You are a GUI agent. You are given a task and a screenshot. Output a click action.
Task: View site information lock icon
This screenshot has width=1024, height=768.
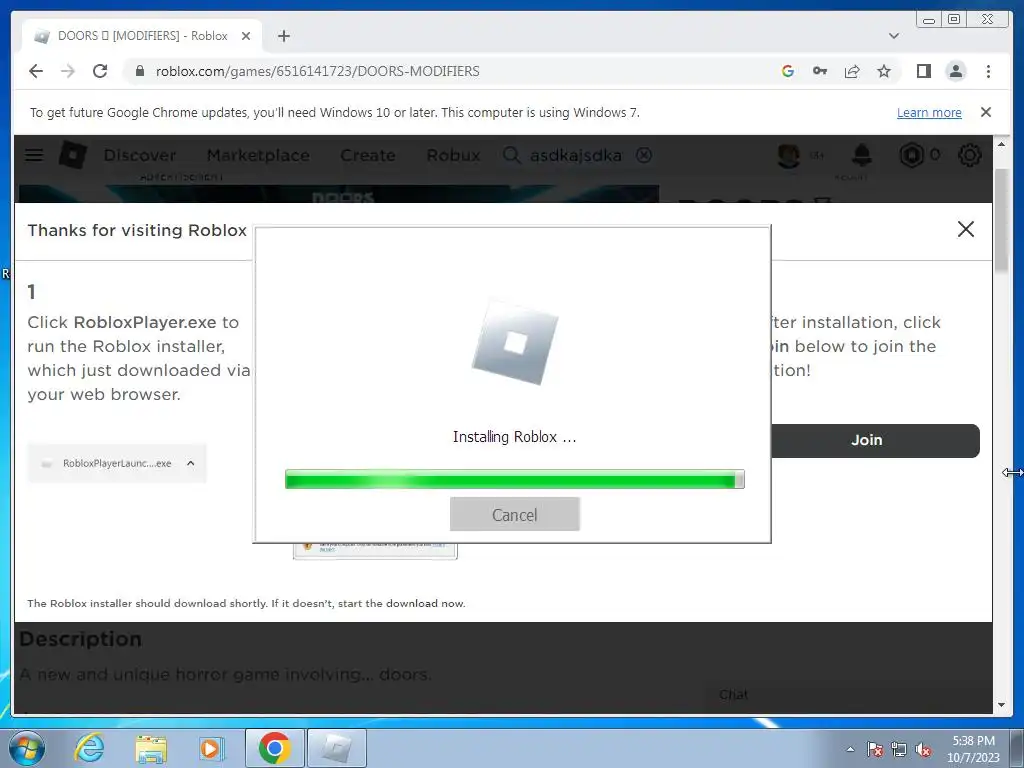(139, 71)
